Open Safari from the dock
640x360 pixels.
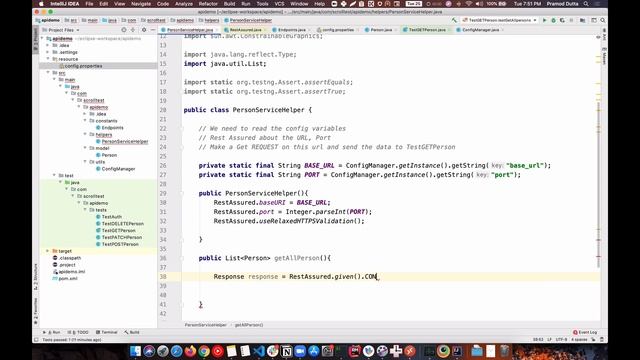point(177,351)
